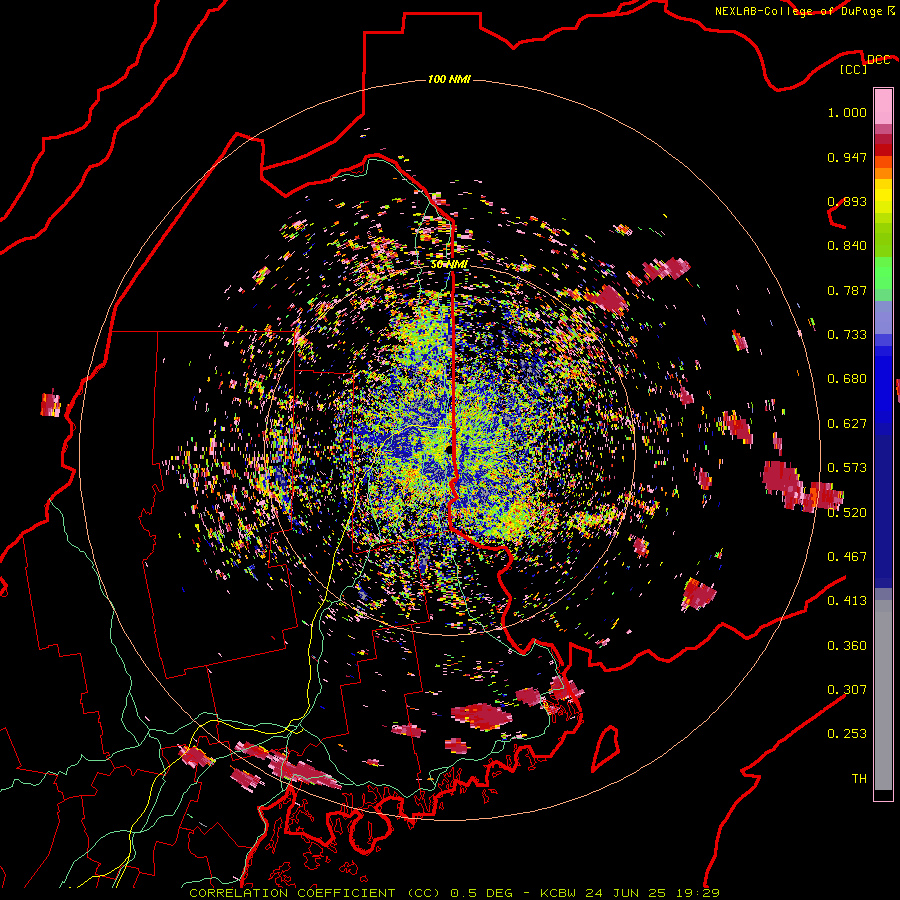Click the 0.947 scale value
Viewport: 900px width, 900px height.
coord(847,157)
